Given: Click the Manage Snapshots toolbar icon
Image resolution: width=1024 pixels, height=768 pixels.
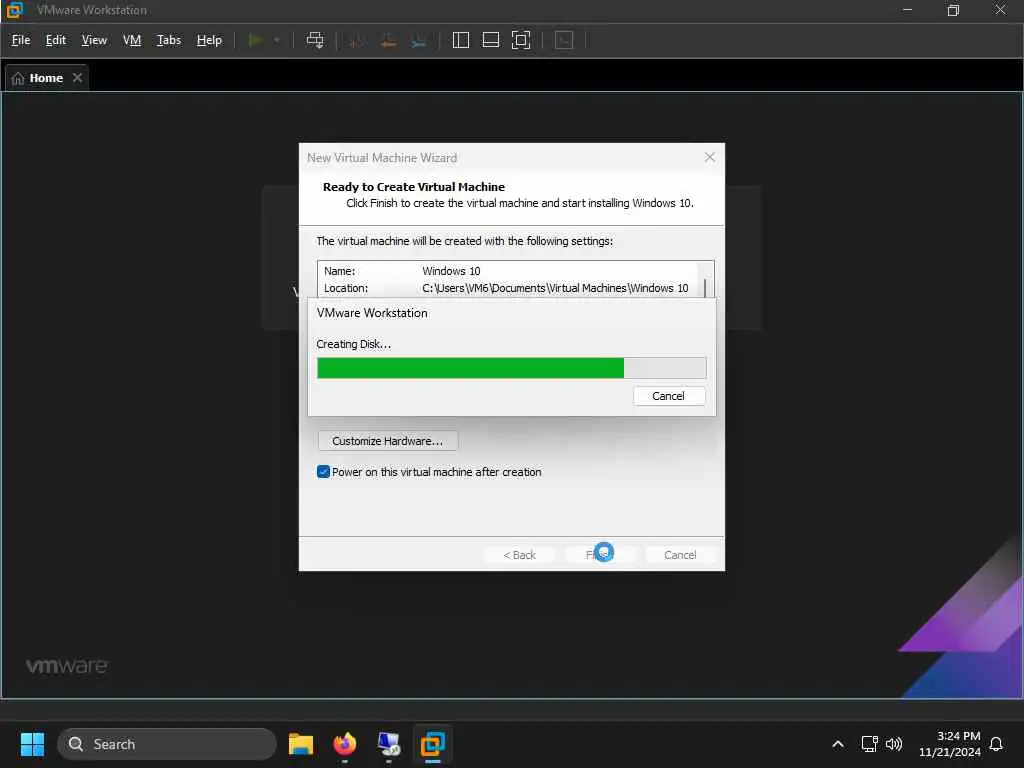Looking at the screenshot, I should pyautogui.click(x=419, y=40).
